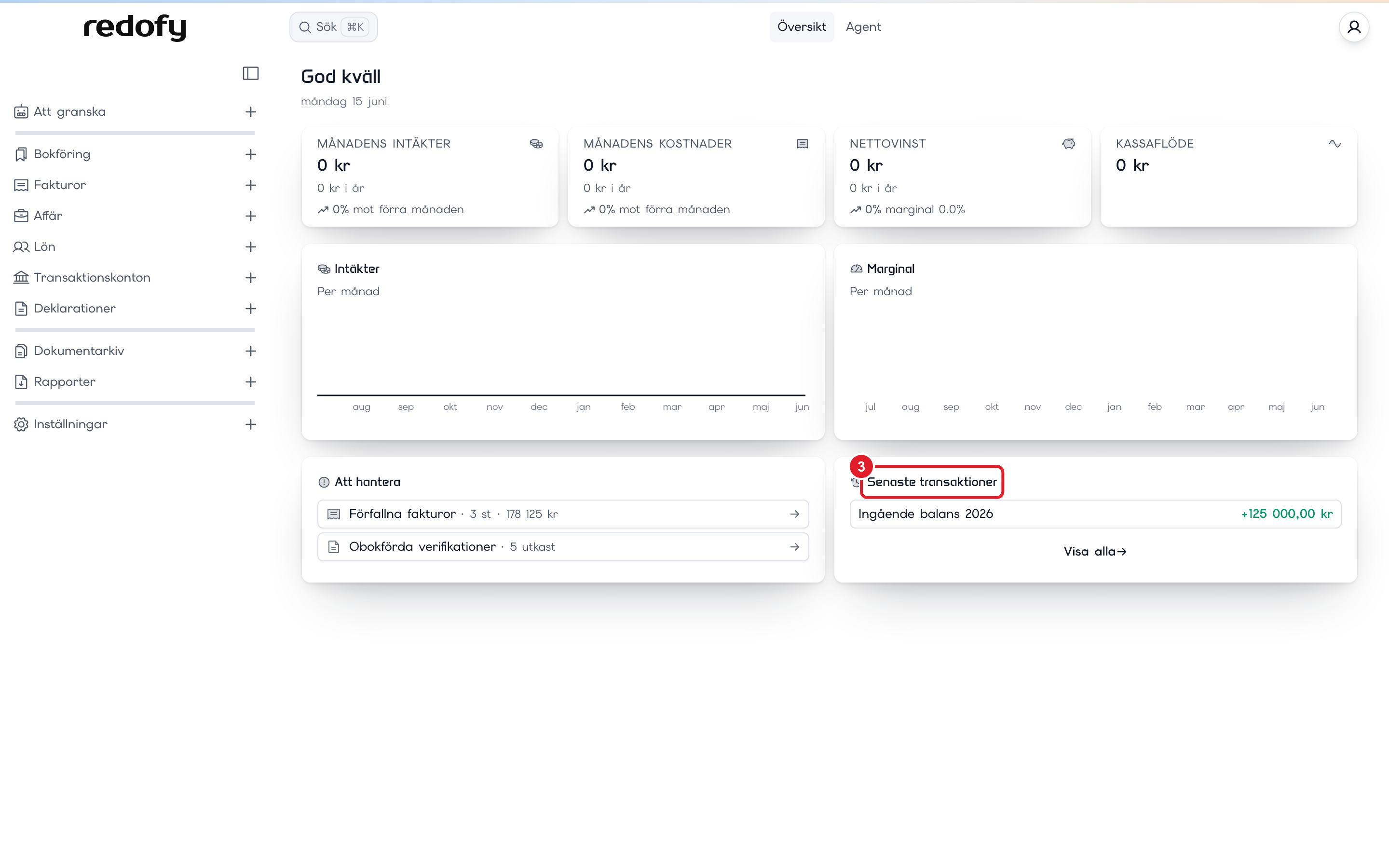Expand Inställningar with plus button
The width and height of the screenshot is (1389, 868).
point(250,424)
